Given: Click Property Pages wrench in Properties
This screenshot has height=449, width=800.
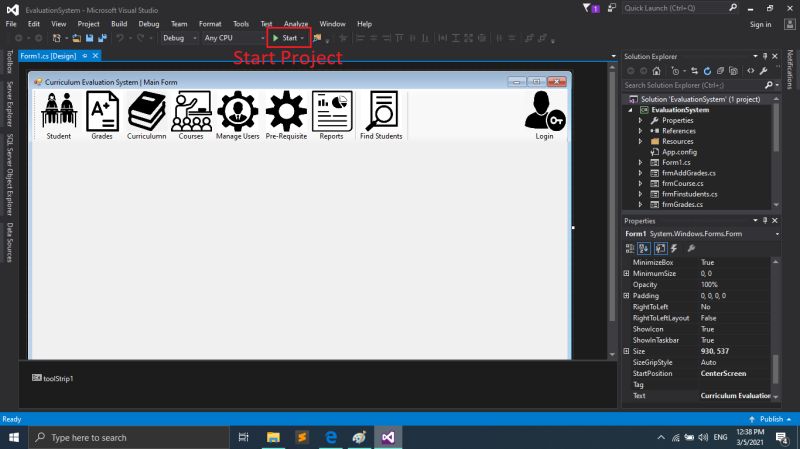Looking at the screenshot, I should (x=691, y=248).
